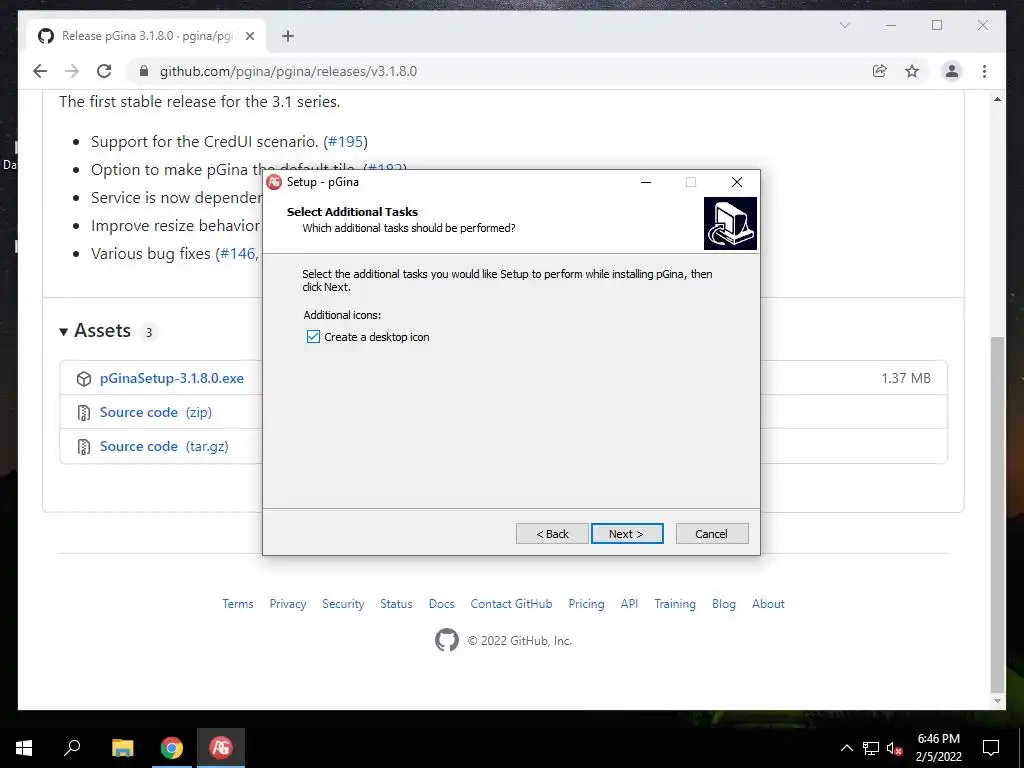This screenshot has height=768, width=1024.
Task: Open the Windows Start menu
Action: pyautogui.click(x=24, y=748)
